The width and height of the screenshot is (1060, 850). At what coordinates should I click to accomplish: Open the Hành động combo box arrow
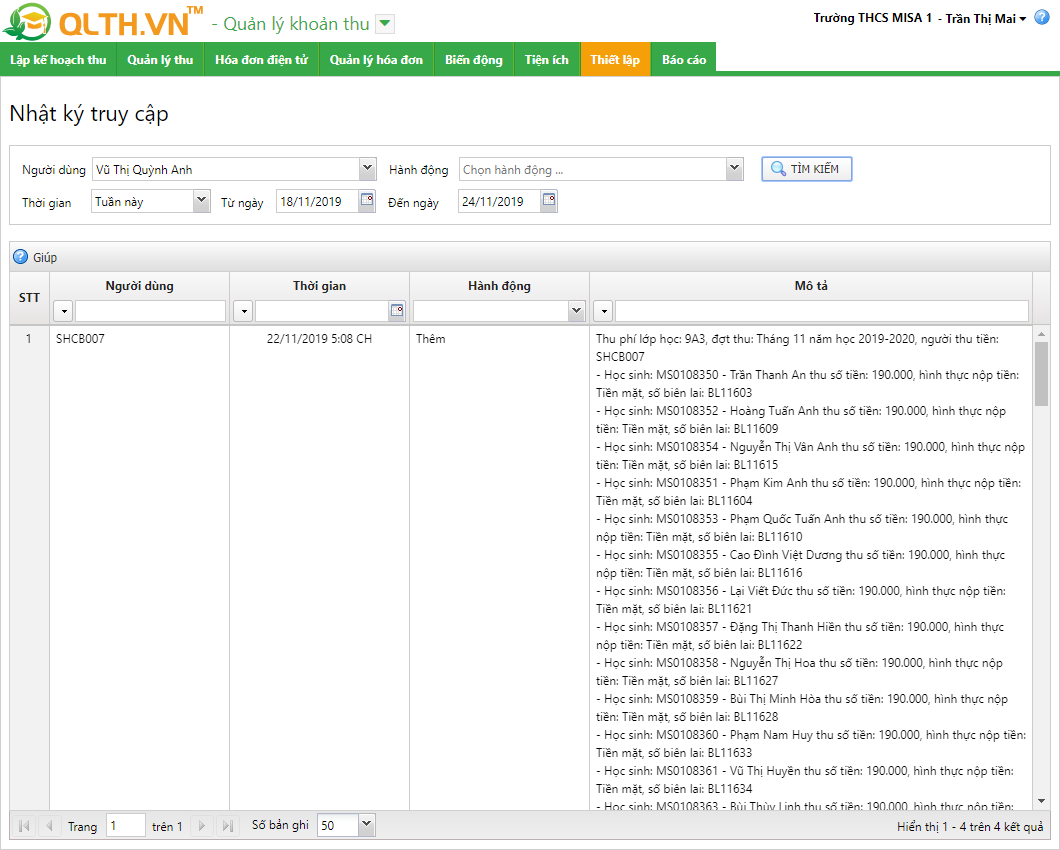(x=735, y=169)
